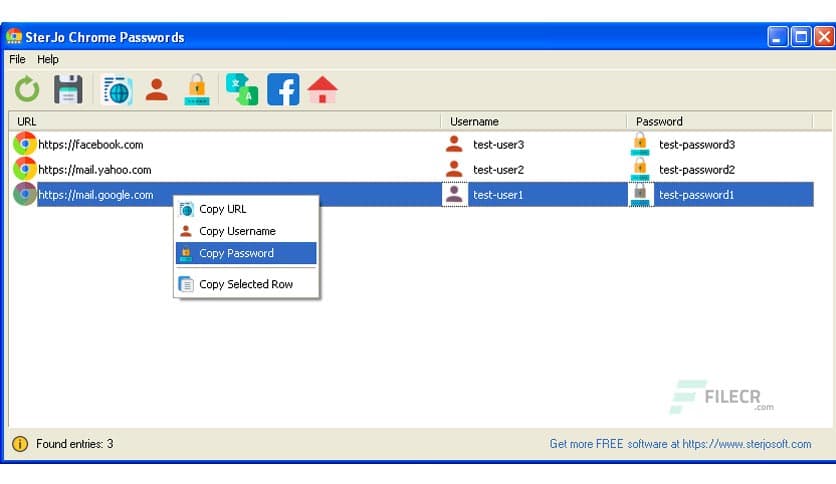836x484 pixels.
Task: Click the green Refresh toolbar icon
Action: click(x=27, y=90)
